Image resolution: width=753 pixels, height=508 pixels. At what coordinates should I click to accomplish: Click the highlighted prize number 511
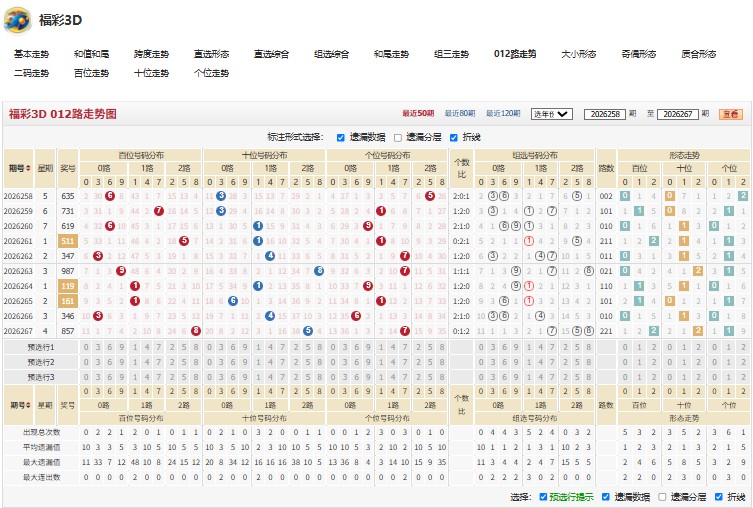pyautogui.click(x=68, y=241)
